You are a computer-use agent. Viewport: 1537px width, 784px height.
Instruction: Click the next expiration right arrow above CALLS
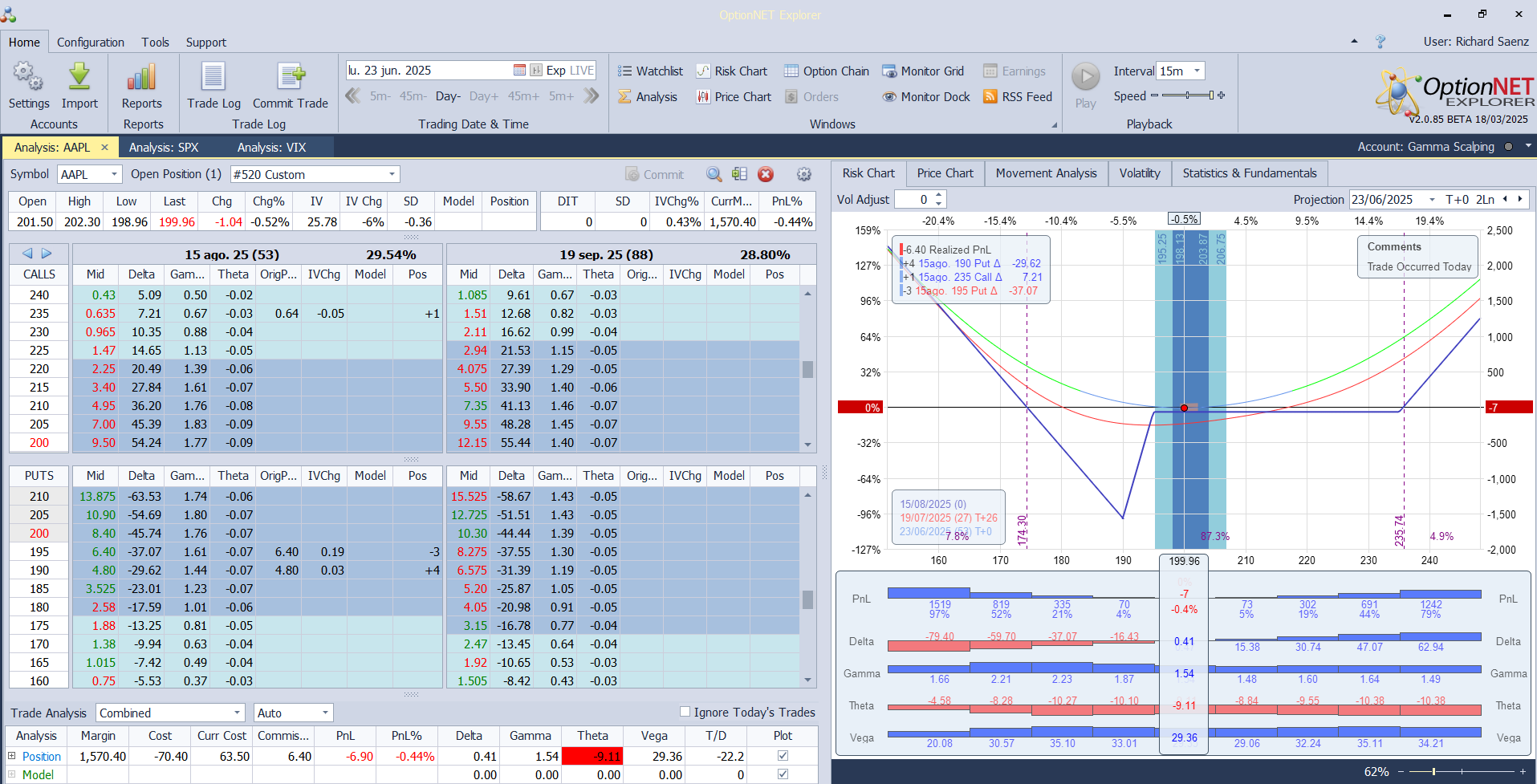tap(47, 253)
